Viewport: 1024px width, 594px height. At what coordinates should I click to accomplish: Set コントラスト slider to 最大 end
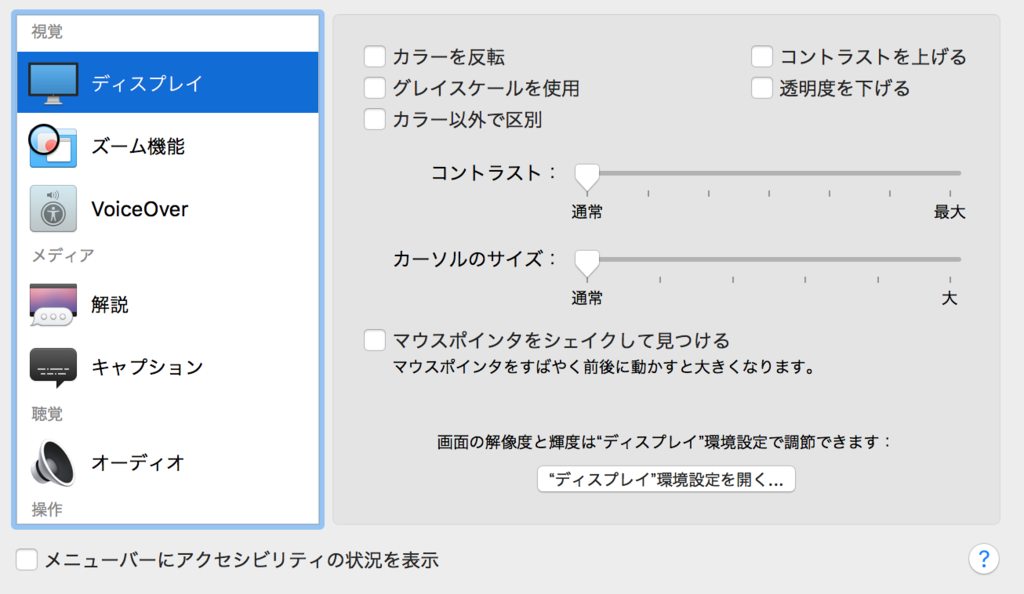tap(950, 174)
